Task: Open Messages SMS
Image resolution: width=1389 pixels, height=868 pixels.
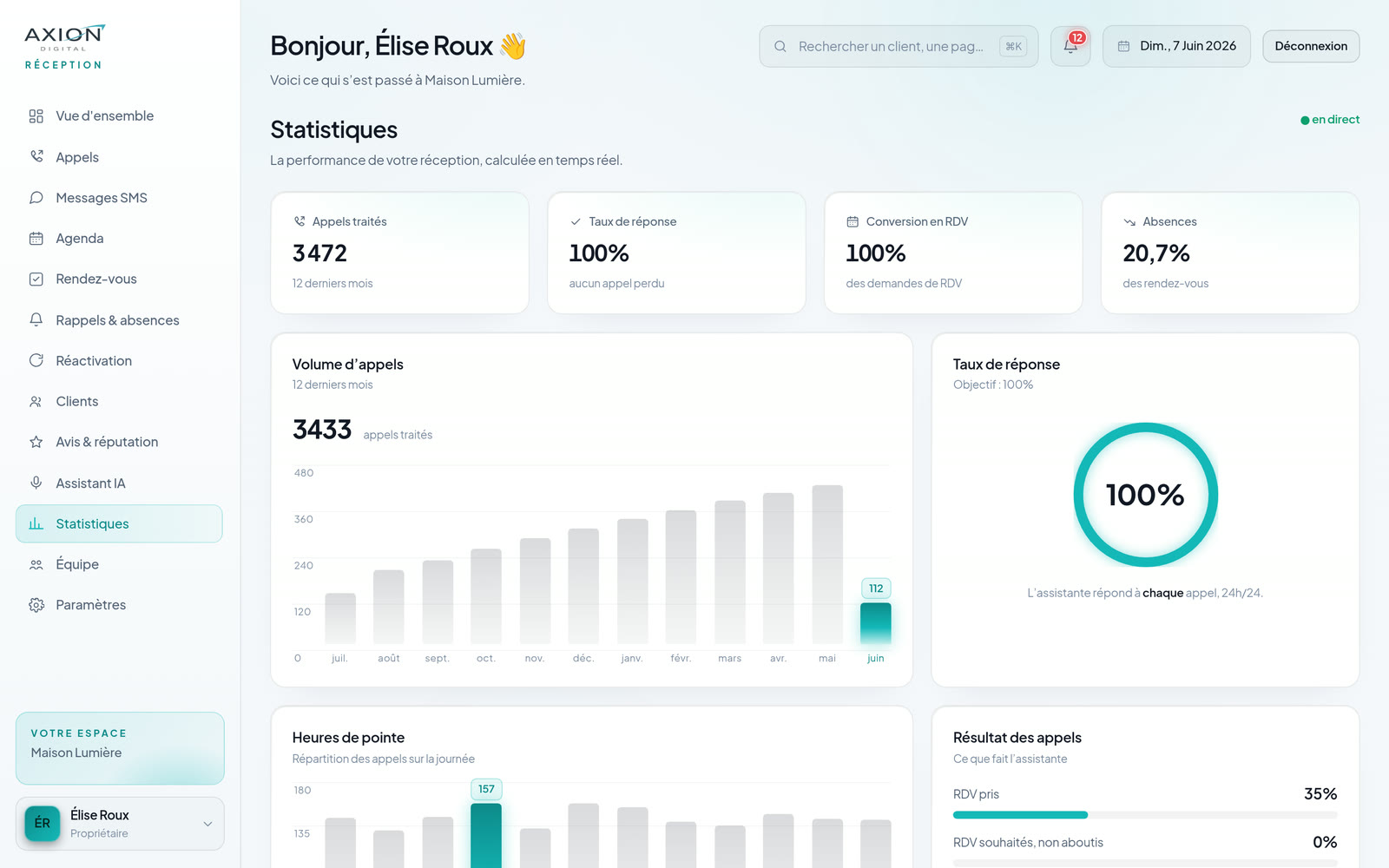Action: click(119, 198)
